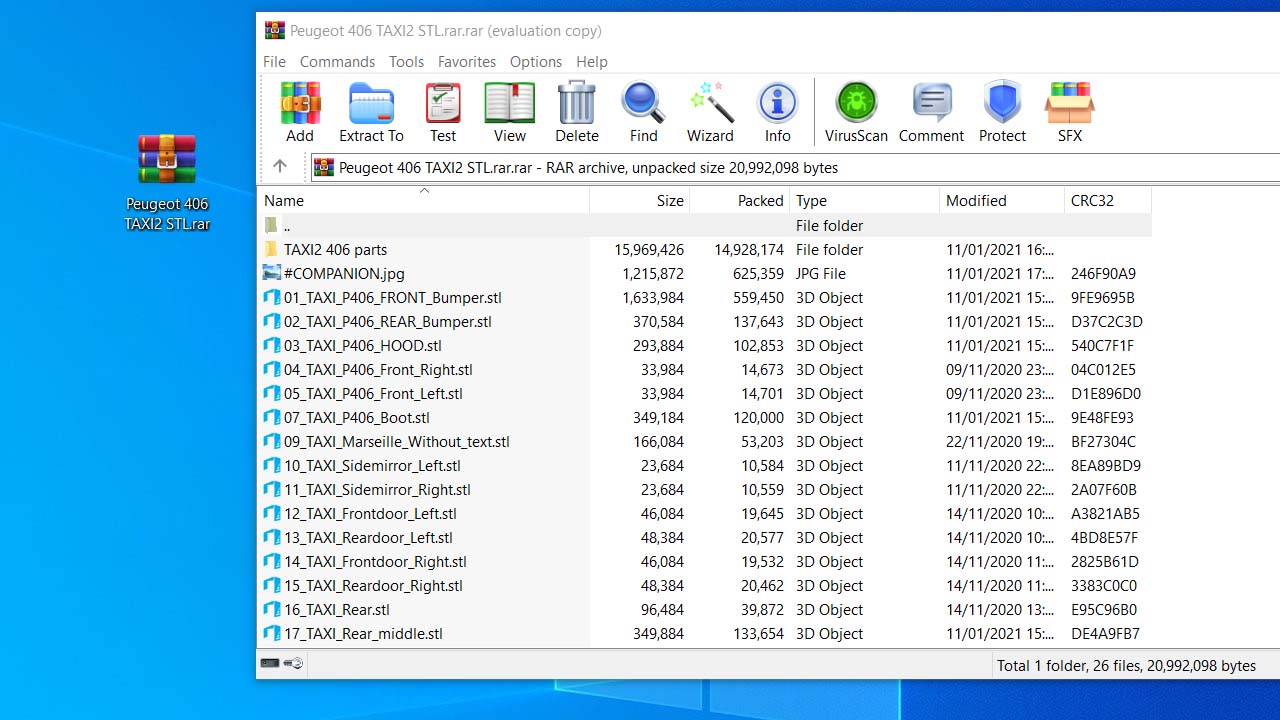1280x720 pixels.
Task: Select 05_TAXI_P406_Front_Left.stl file name
Action: pos(373,393)
